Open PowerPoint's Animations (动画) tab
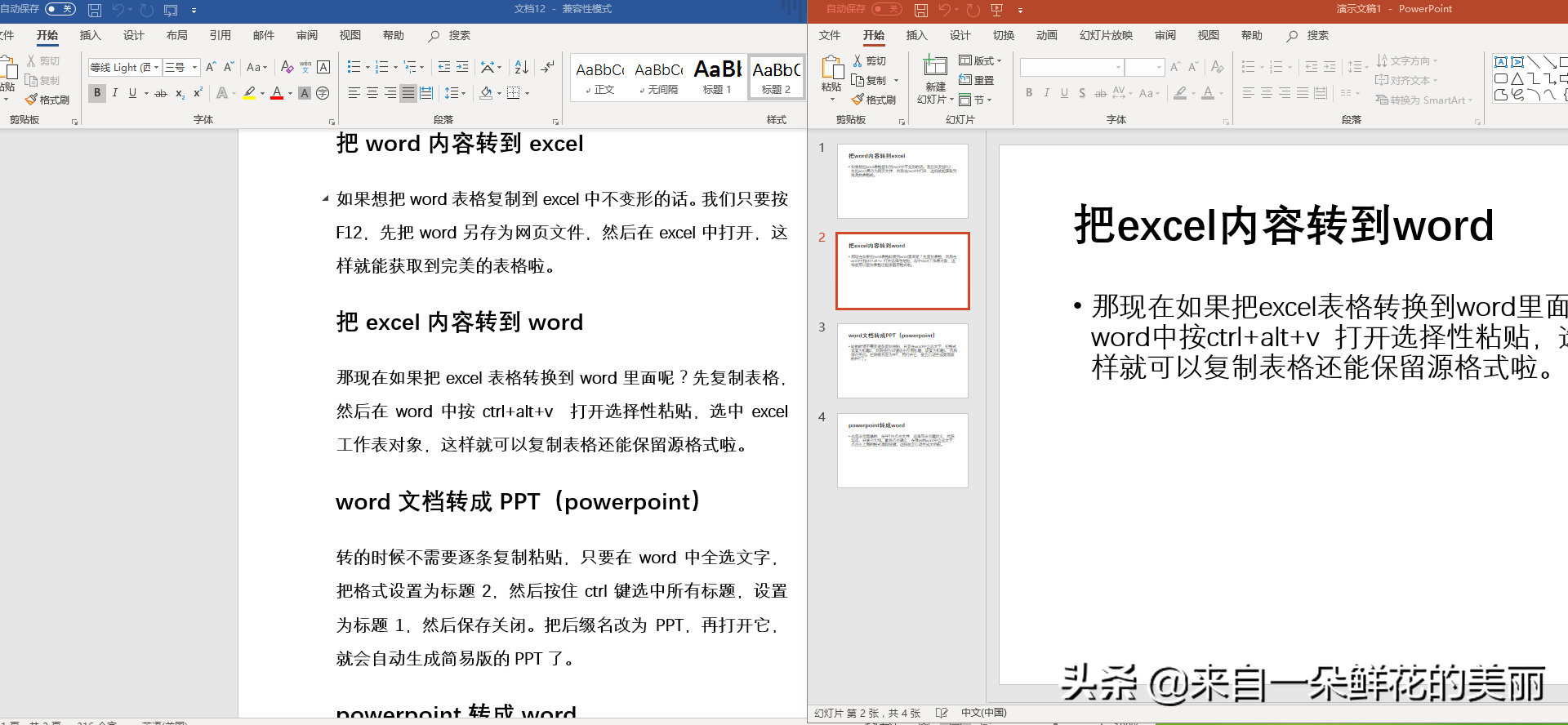1568x725 pixels. pos(1047,35)
